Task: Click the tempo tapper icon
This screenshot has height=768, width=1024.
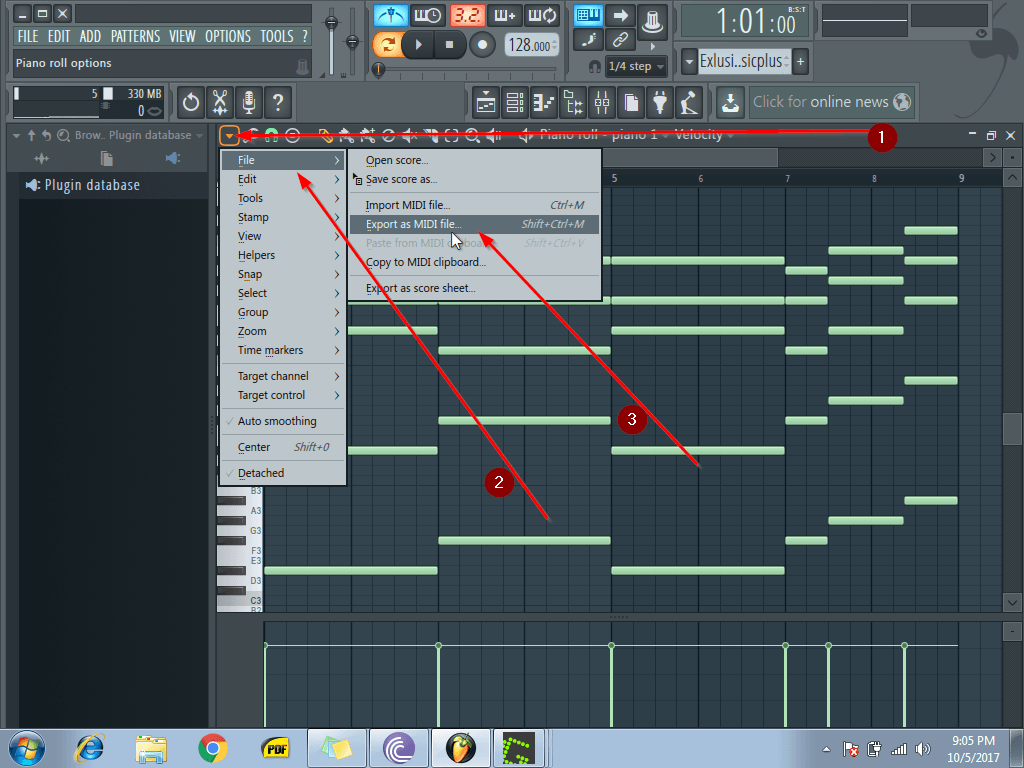Action: click(690, 103)
